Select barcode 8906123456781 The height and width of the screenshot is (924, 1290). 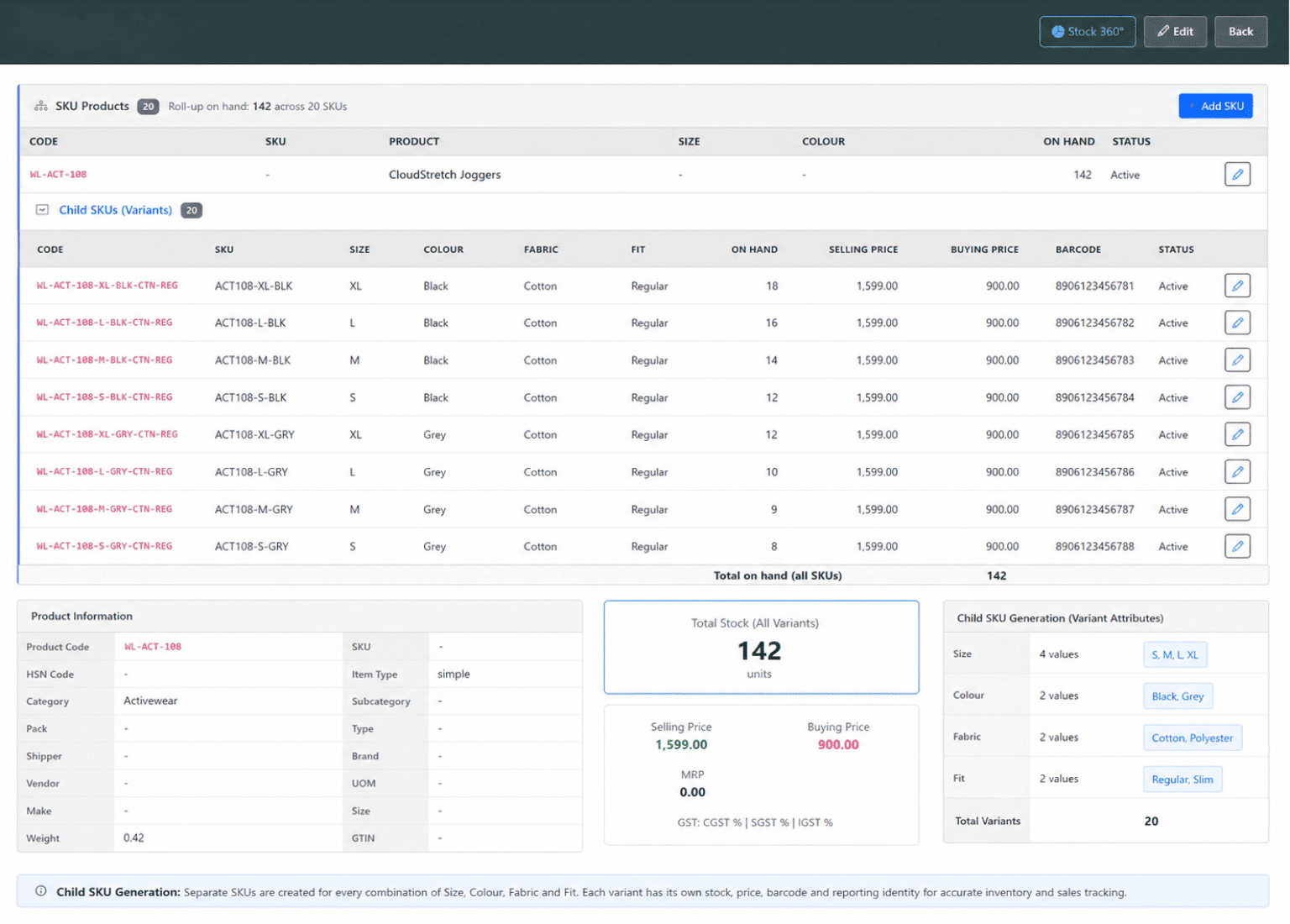(1094, 286)
